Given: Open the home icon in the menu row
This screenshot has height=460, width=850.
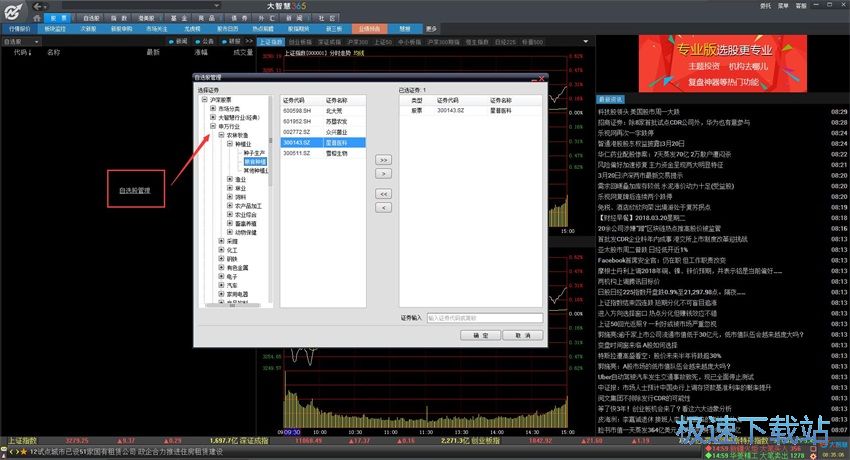Looking at the screenshot, I should tap(37, 18).
